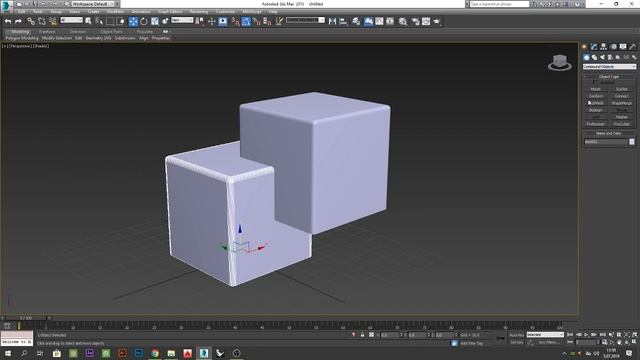Viewport: 640px width, 360px height.
Task: Click the Render Production teapot icon
Action: click(x=437, y=21)
